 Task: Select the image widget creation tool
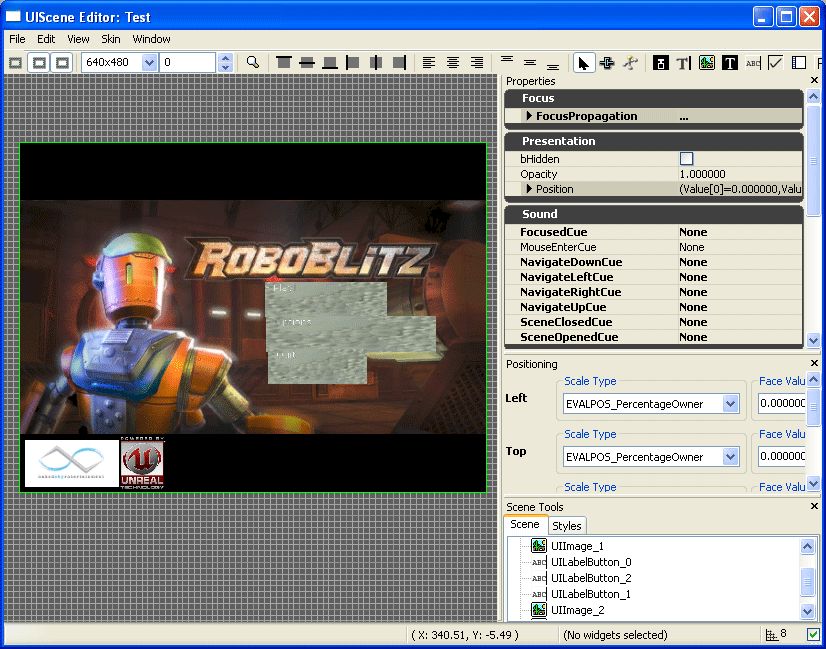click(707, 62)
